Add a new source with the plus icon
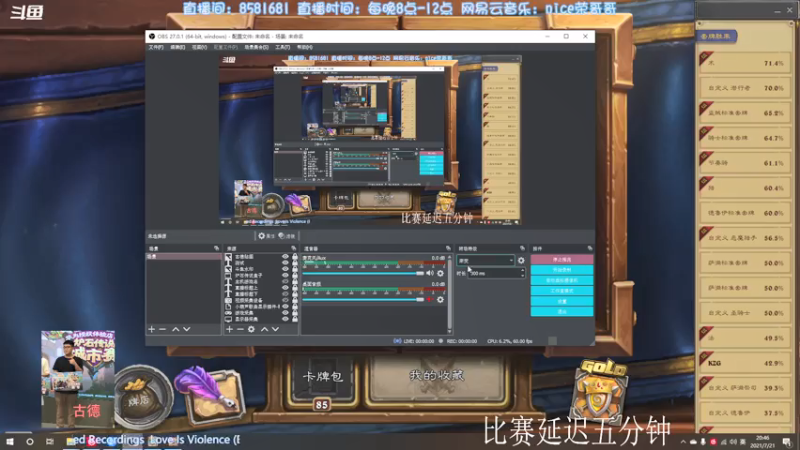Viewport: 800px width, 450px height. [230, 330]
